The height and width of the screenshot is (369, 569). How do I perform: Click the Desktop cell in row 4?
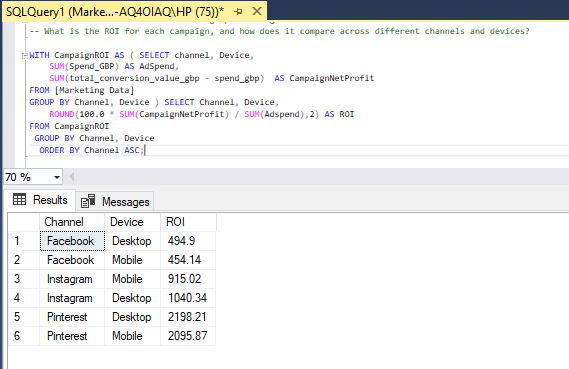(132, 298)
